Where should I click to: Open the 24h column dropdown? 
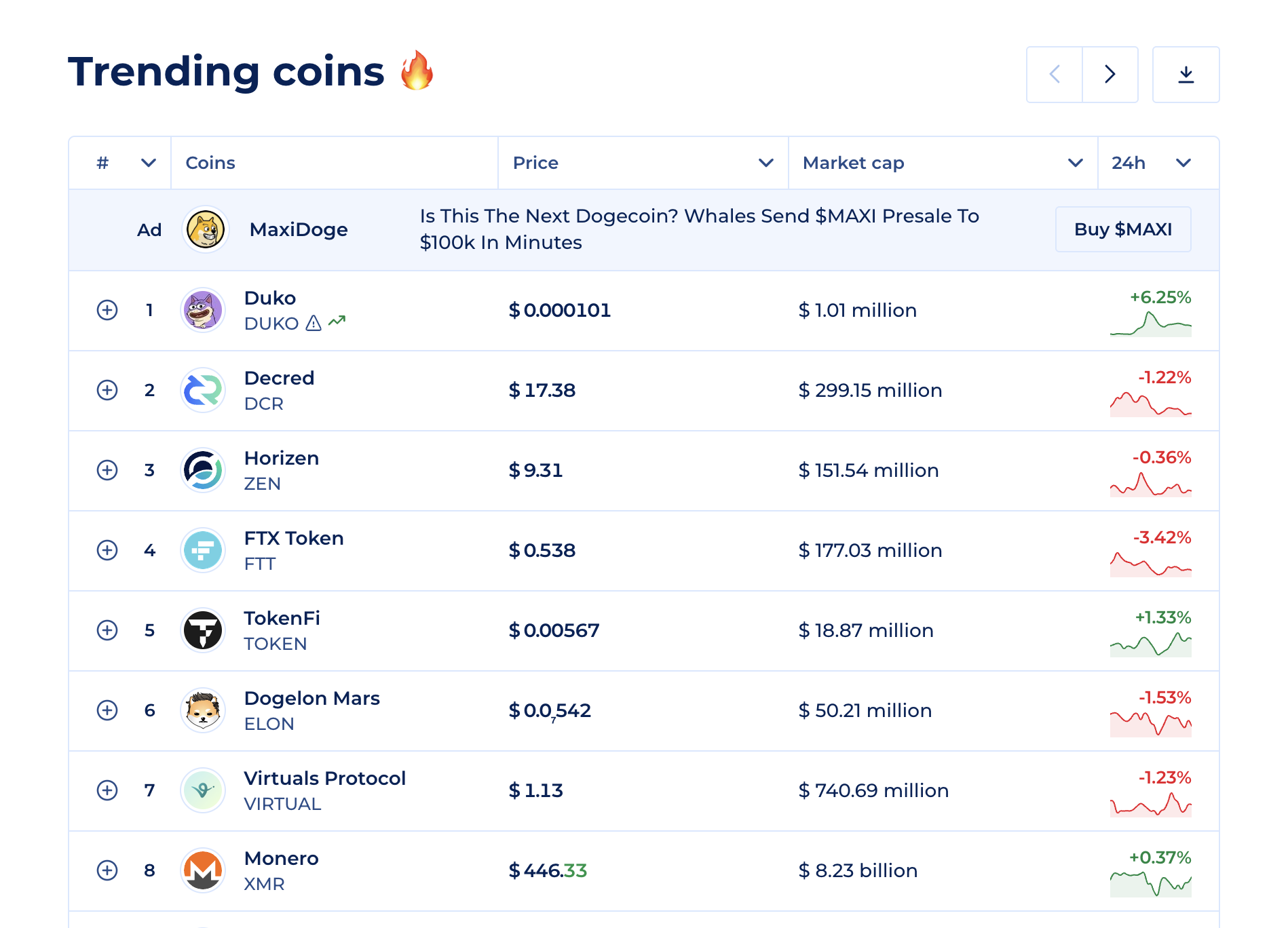(1183, 163)
